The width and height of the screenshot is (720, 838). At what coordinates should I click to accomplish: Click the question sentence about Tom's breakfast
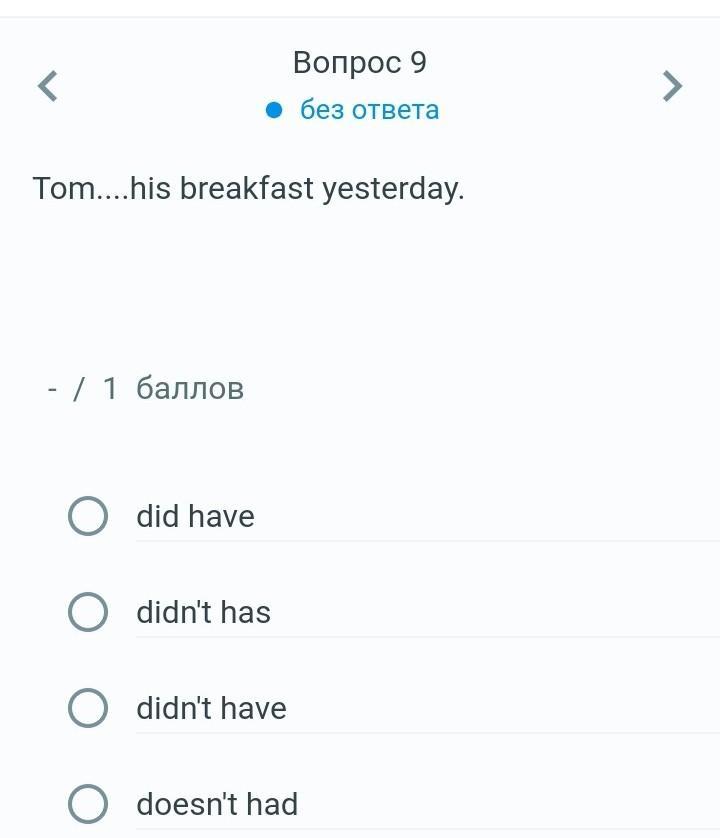point(249,189)
